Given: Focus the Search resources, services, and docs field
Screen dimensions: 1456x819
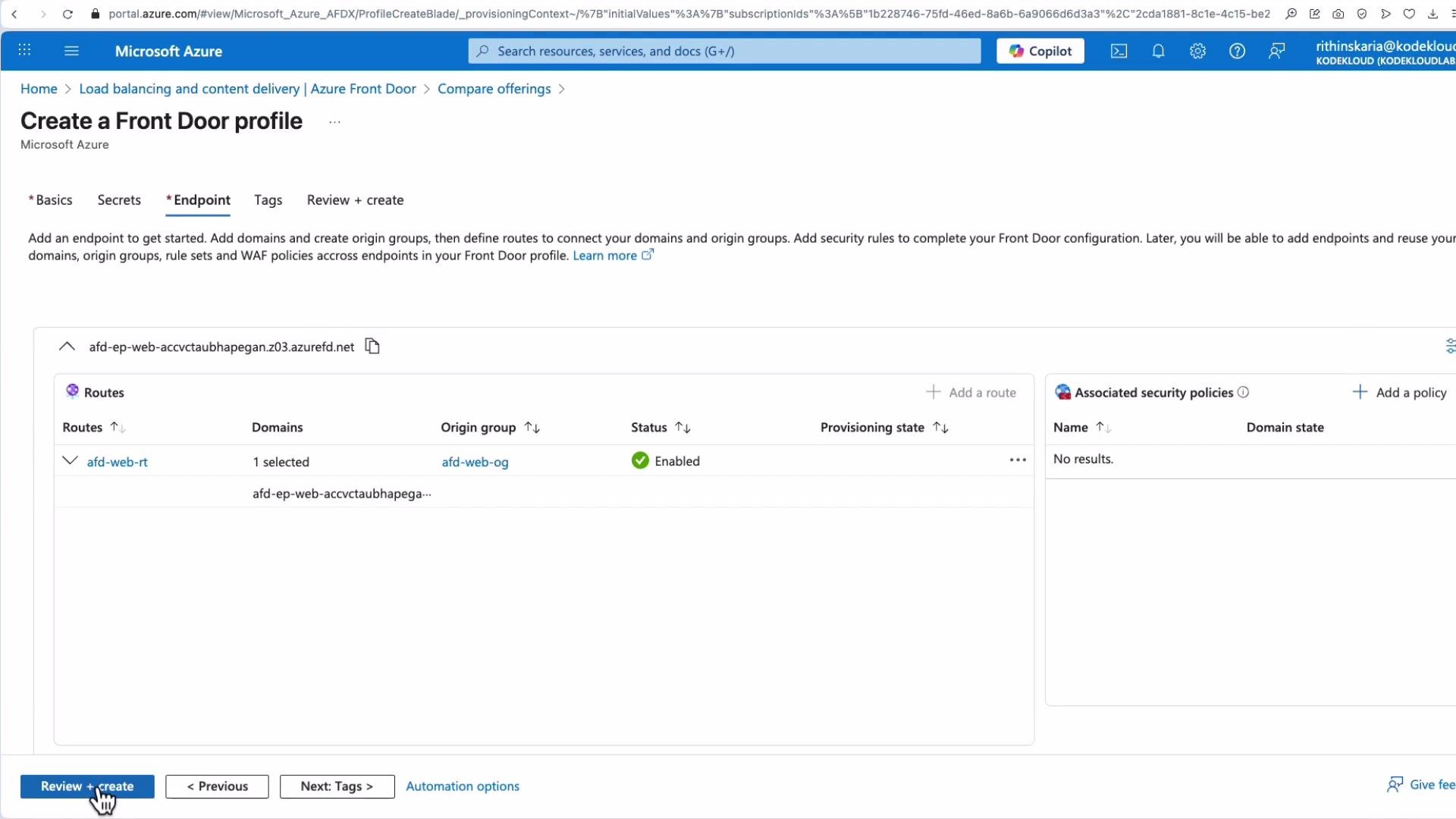Looking at the screenshot, I should [724, 51].
